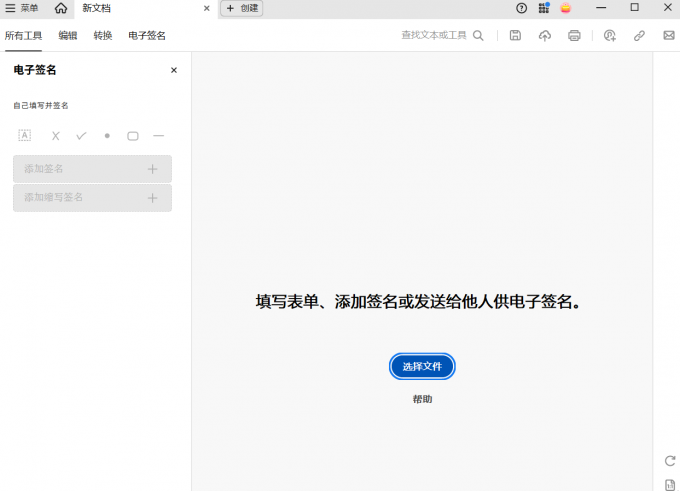Send by email using the envelope icon
This screenshot has height=491, width=680.
(668, 35)
